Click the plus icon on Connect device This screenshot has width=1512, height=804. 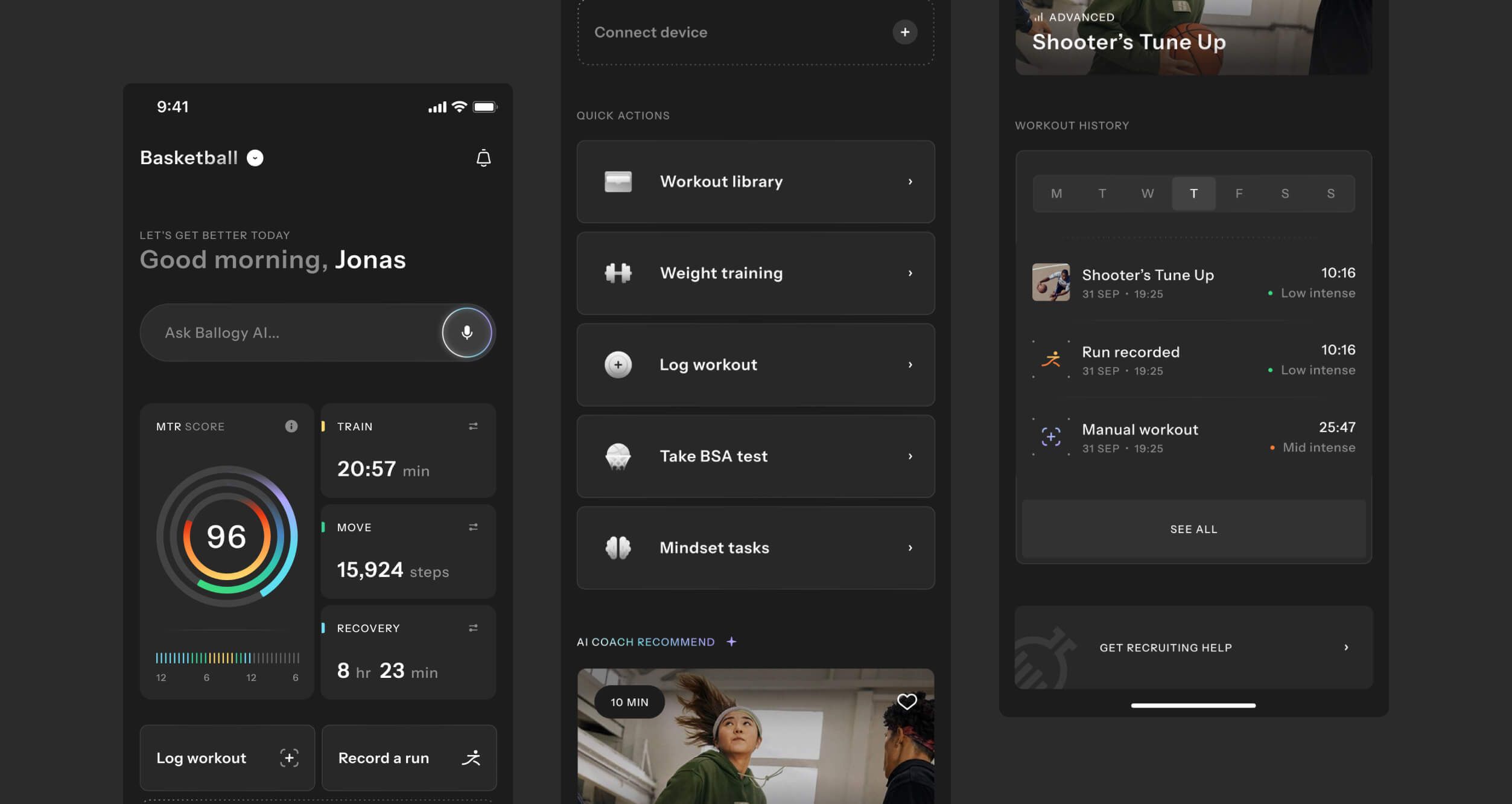(x=904, y=32)
